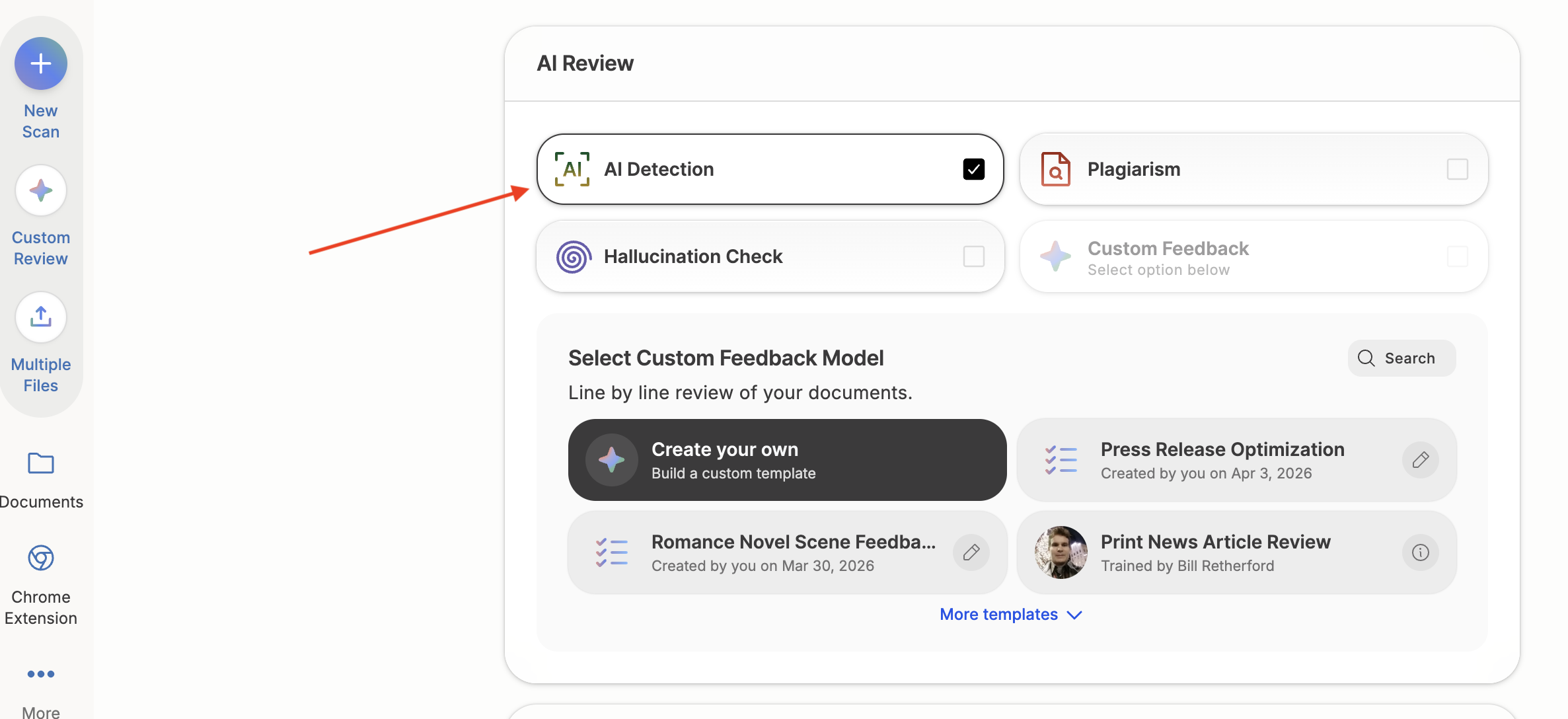Select Press Release Optimization template
The width and height of the screenshot is (1568, 719).
[1221, 460]
